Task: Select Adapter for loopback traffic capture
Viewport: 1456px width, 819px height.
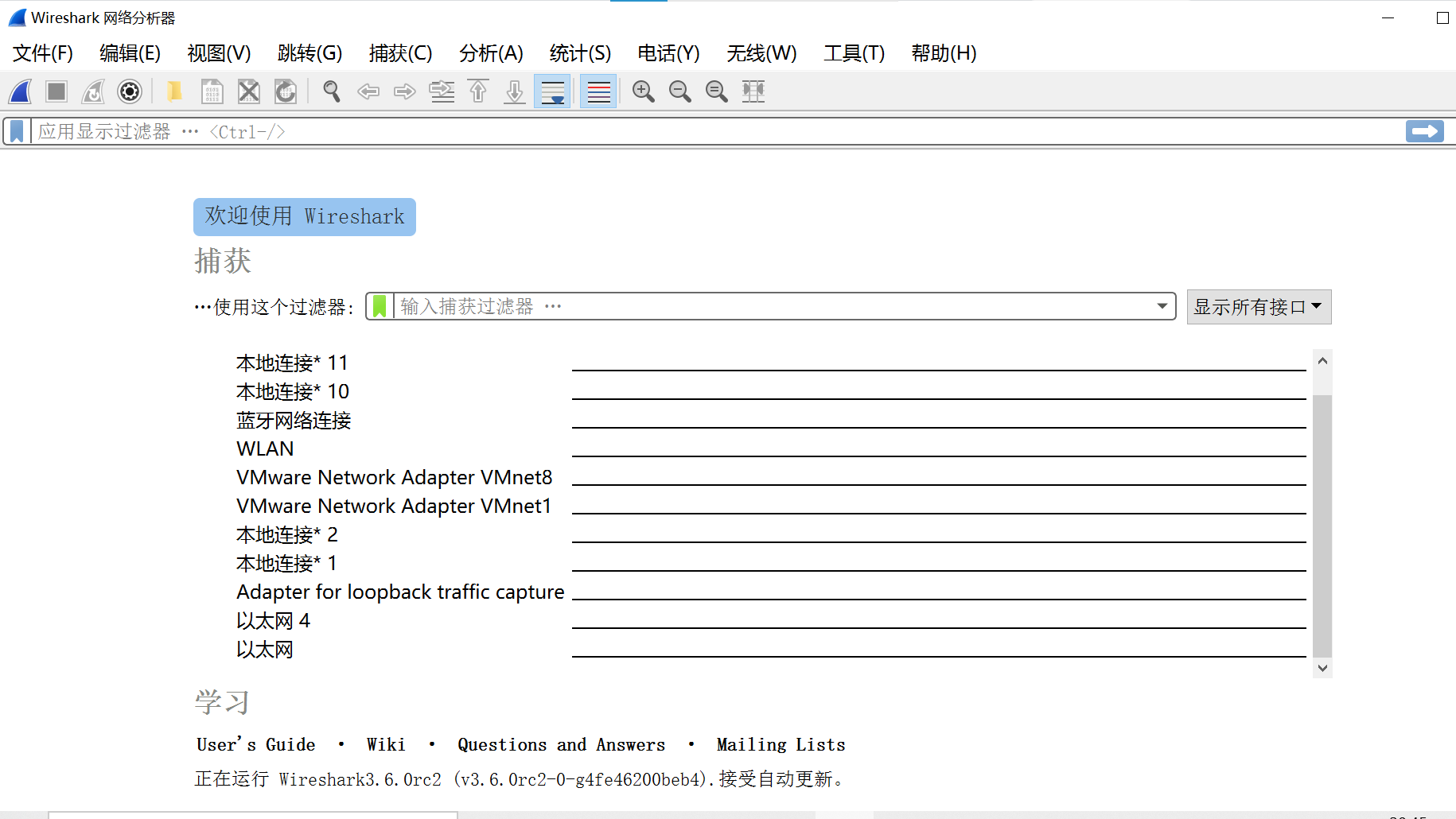Action: pos(771,592)
